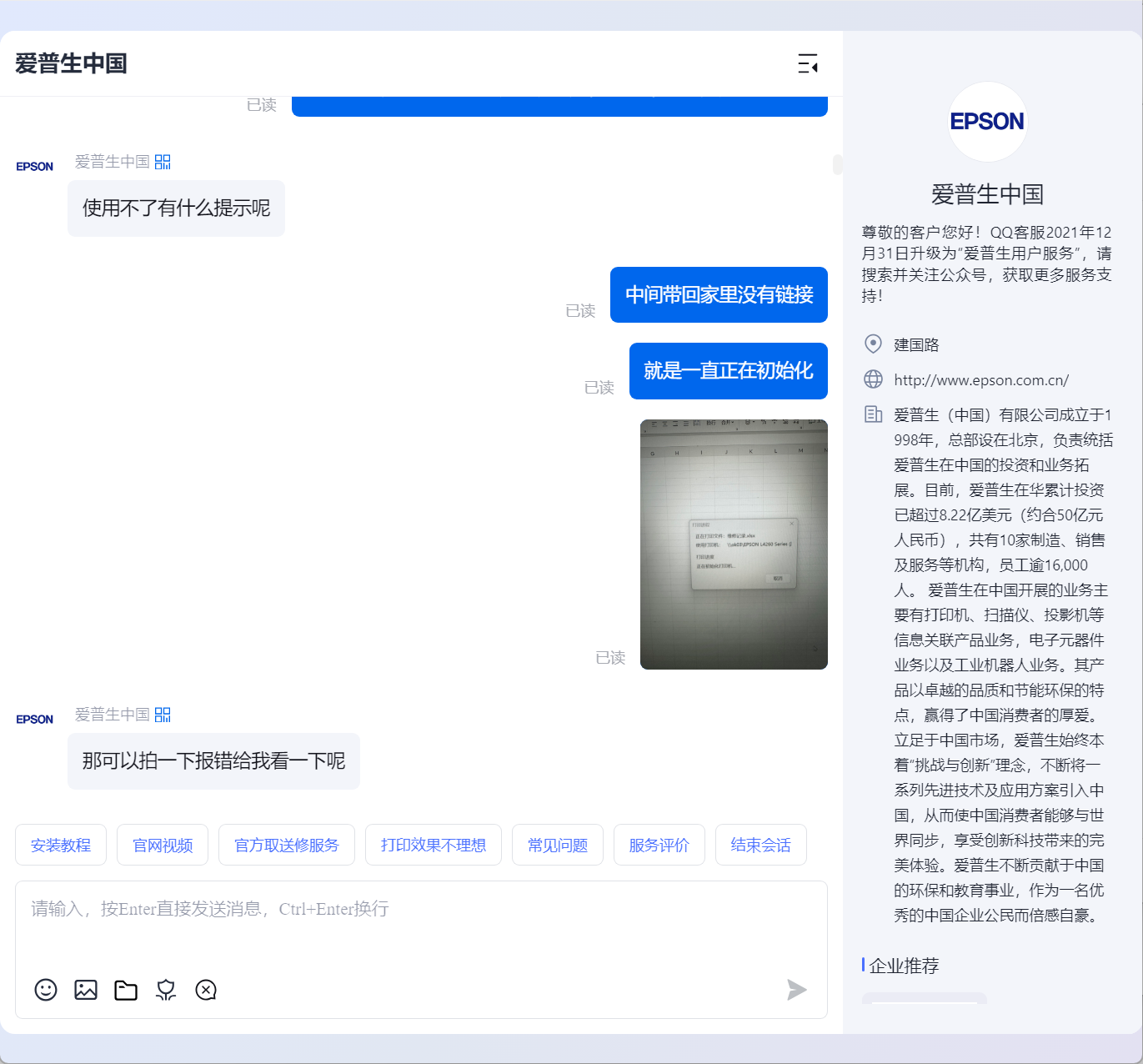The width and height of the screenshot is (1143, 1064).
Task: Click the Epson avatar above '那可以拍一下报错给我看一下呢'
Action: [35, 719]
